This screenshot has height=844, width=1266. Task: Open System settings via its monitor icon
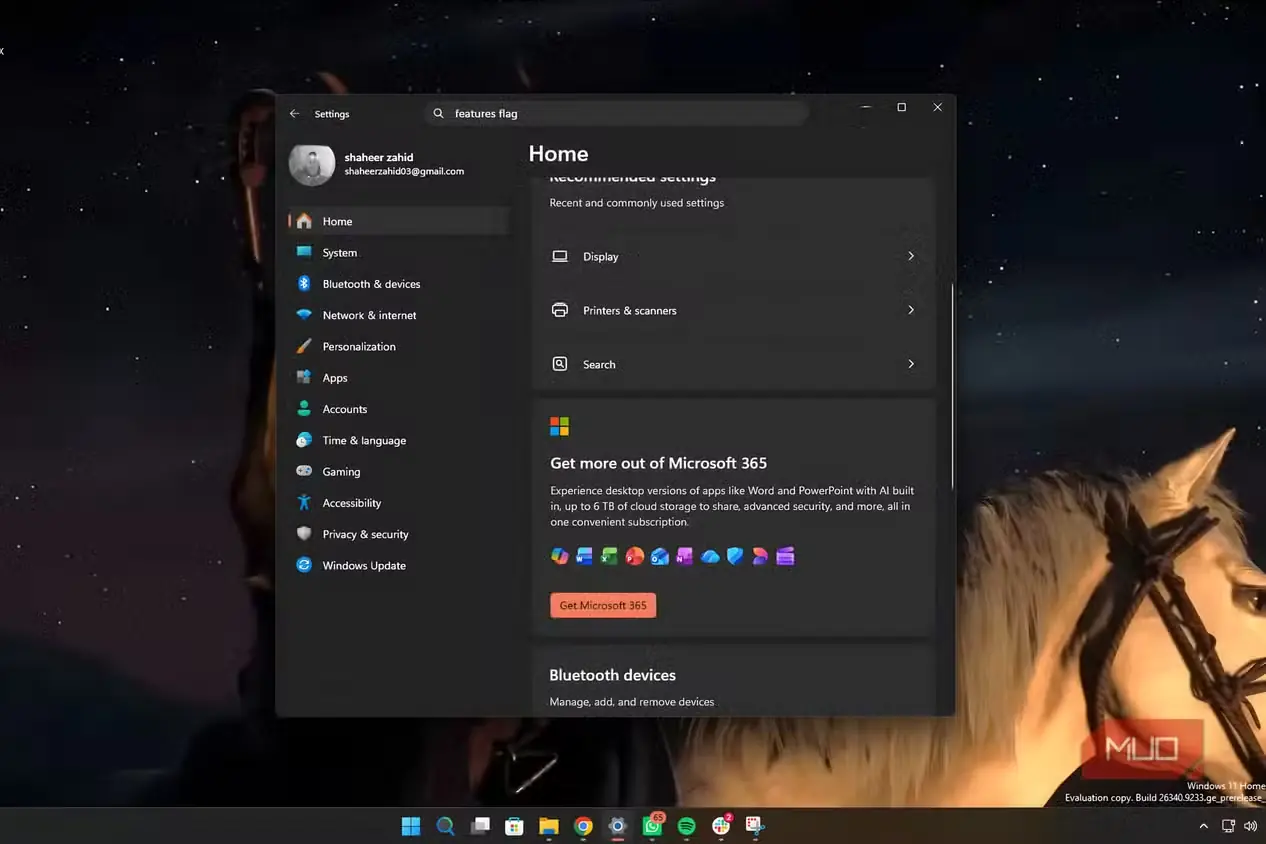304,252
